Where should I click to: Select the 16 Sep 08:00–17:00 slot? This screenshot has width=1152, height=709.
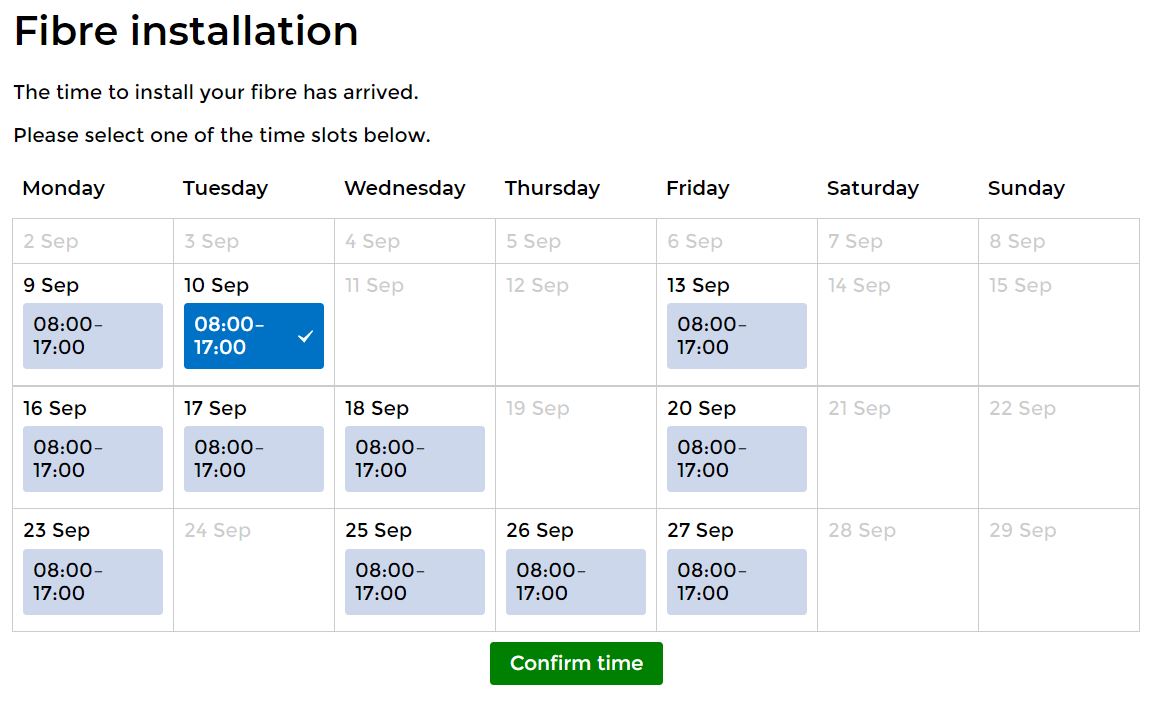tap(92, 458)
